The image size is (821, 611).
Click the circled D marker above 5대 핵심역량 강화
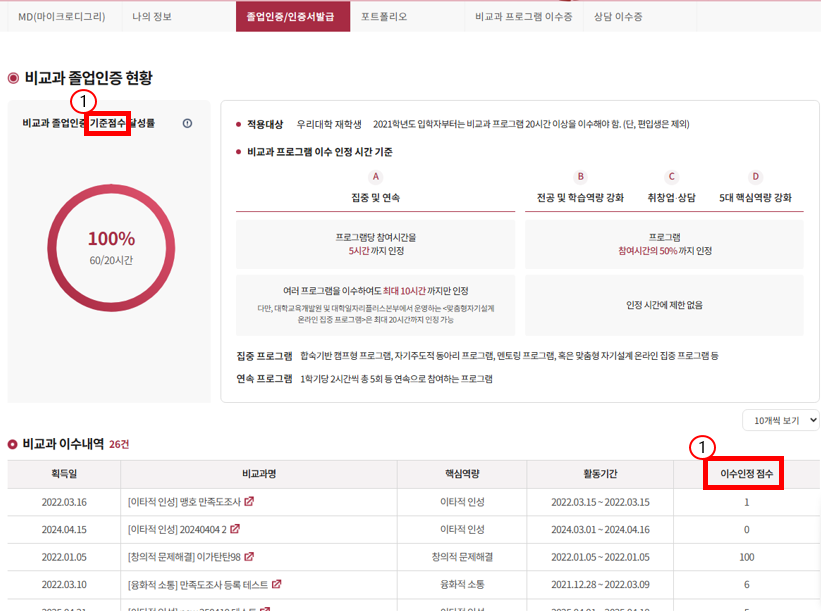tap(755, 176)
